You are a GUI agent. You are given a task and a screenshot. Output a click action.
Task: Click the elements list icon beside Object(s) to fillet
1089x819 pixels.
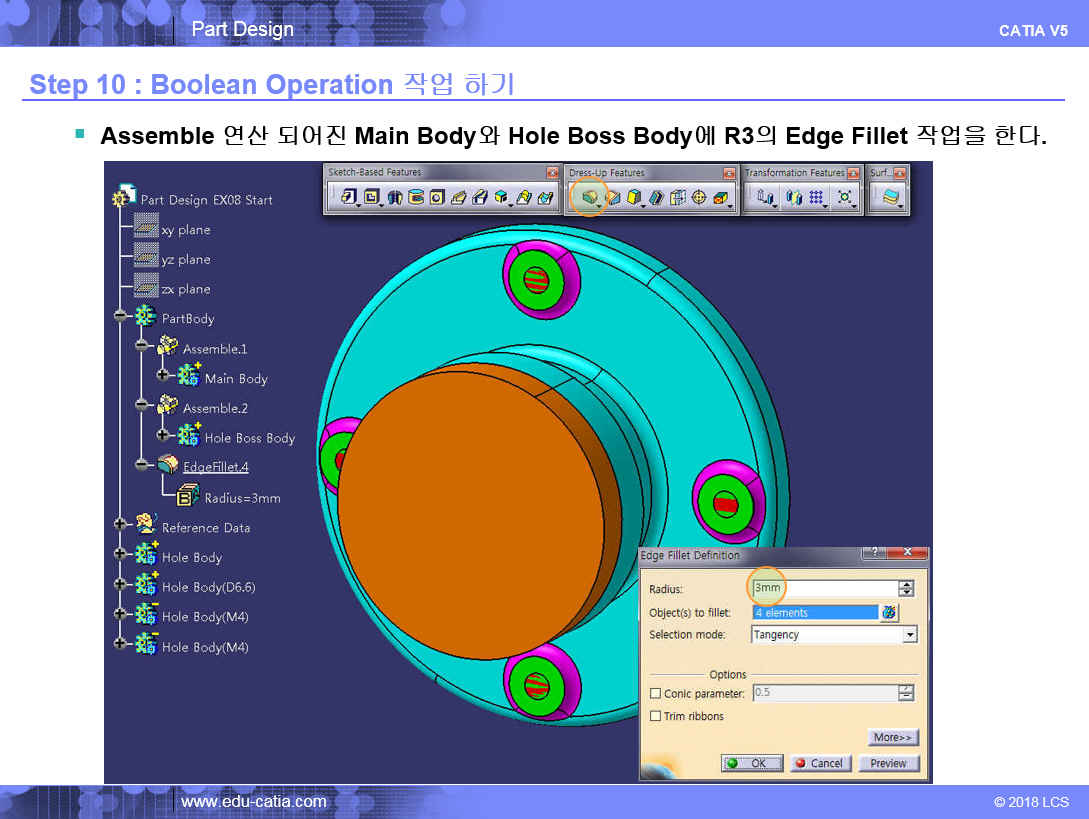[x=888, y=612]
